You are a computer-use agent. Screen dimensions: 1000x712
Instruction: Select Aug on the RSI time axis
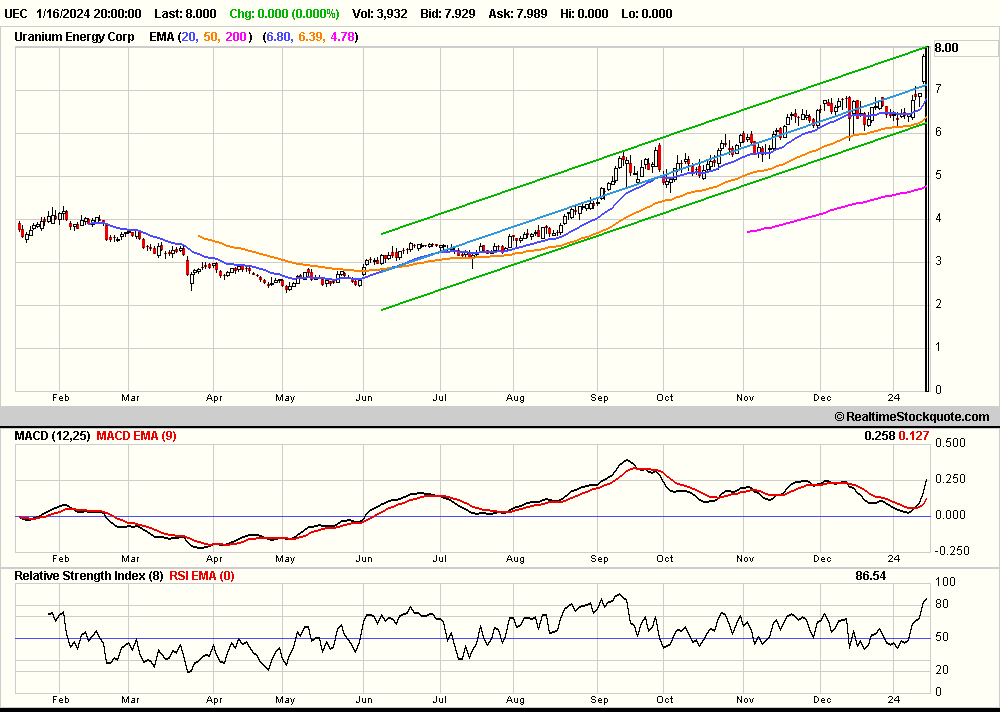(515, 700)
